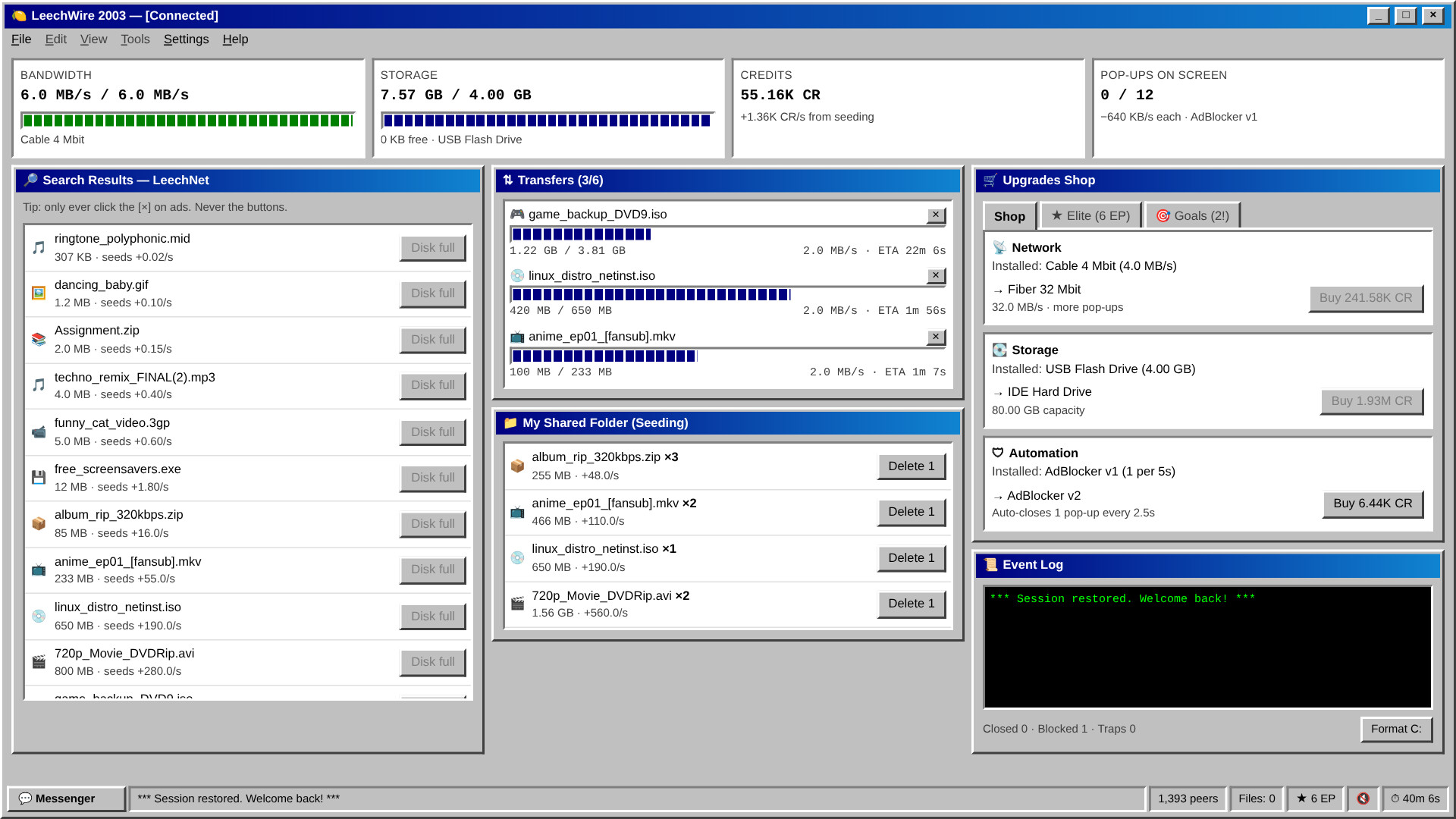Cancel the anime_ep01_[fansub].mkv transfer
Image resolution: width=1456 pixels, height=819 pixels.
936,337
